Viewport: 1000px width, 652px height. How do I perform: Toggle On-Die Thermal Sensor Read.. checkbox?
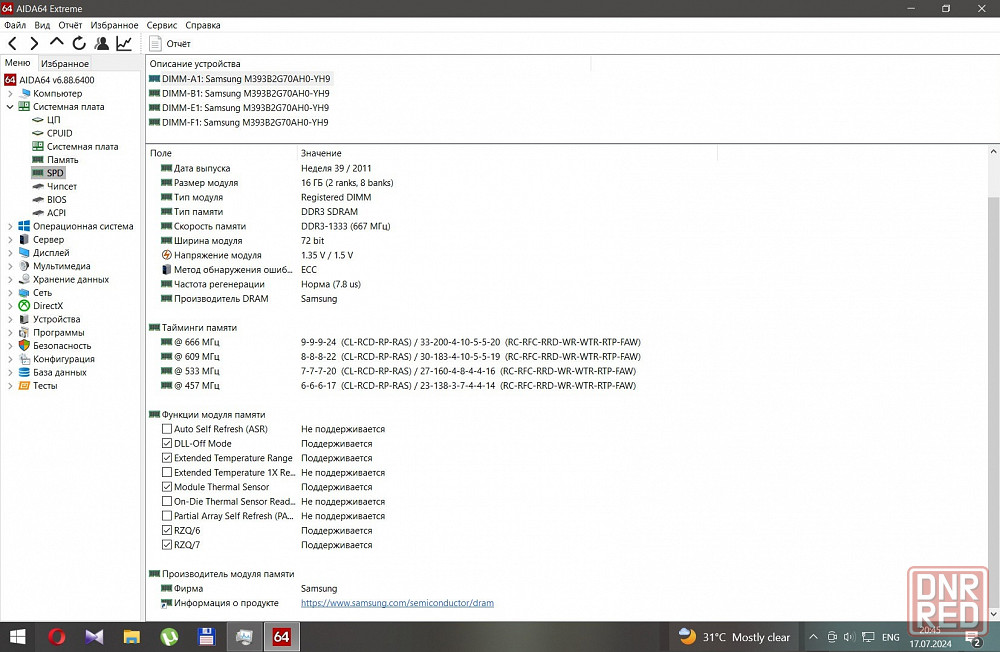[167, 501]
